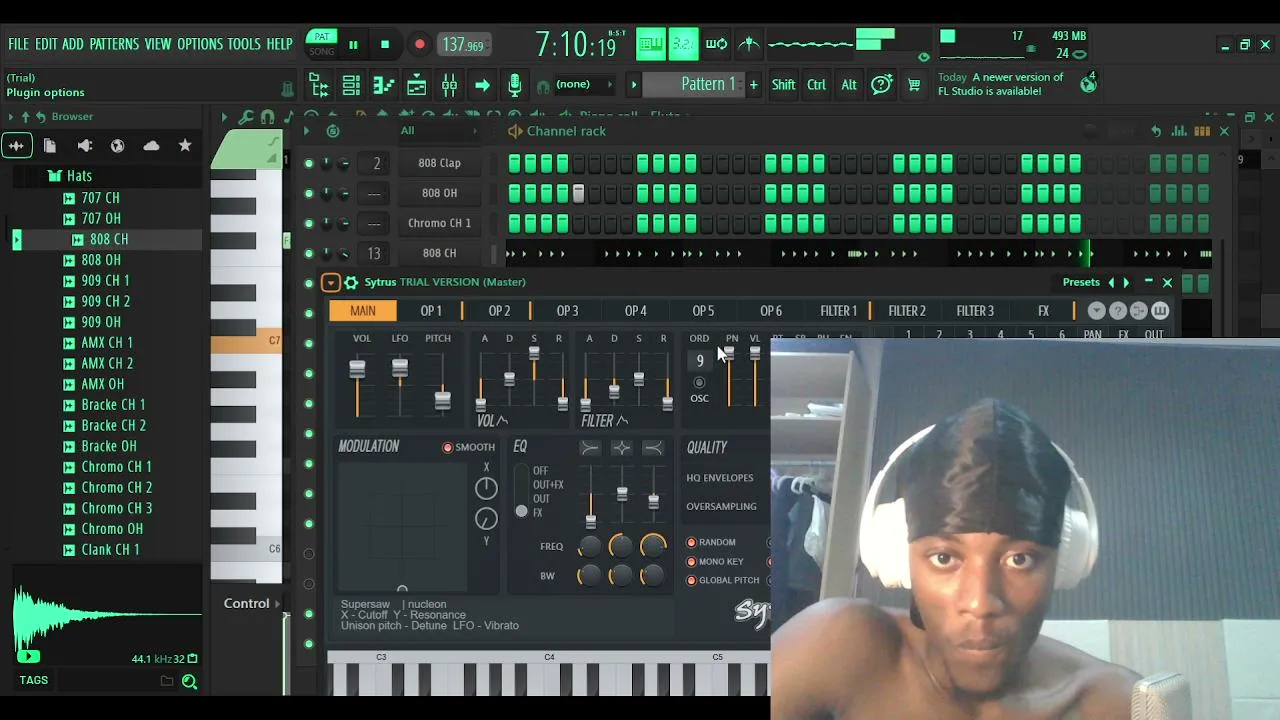Toggle typing keyboard to piano icon

tap(651, 44)
